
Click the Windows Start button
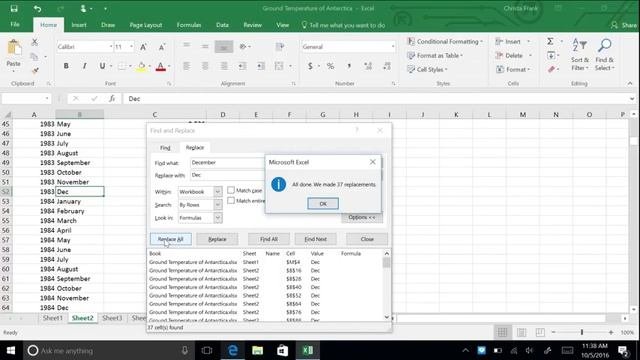coord(11,351)
